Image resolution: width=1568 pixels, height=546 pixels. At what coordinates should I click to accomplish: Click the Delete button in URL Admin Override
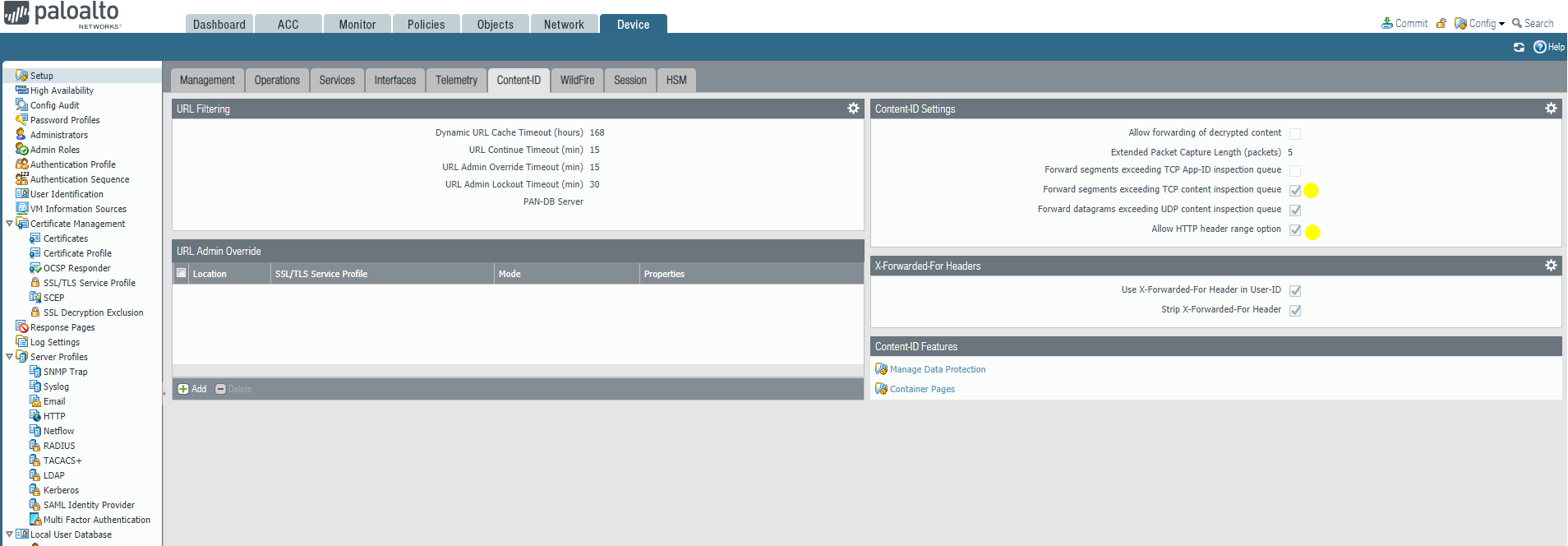(233, 389)
